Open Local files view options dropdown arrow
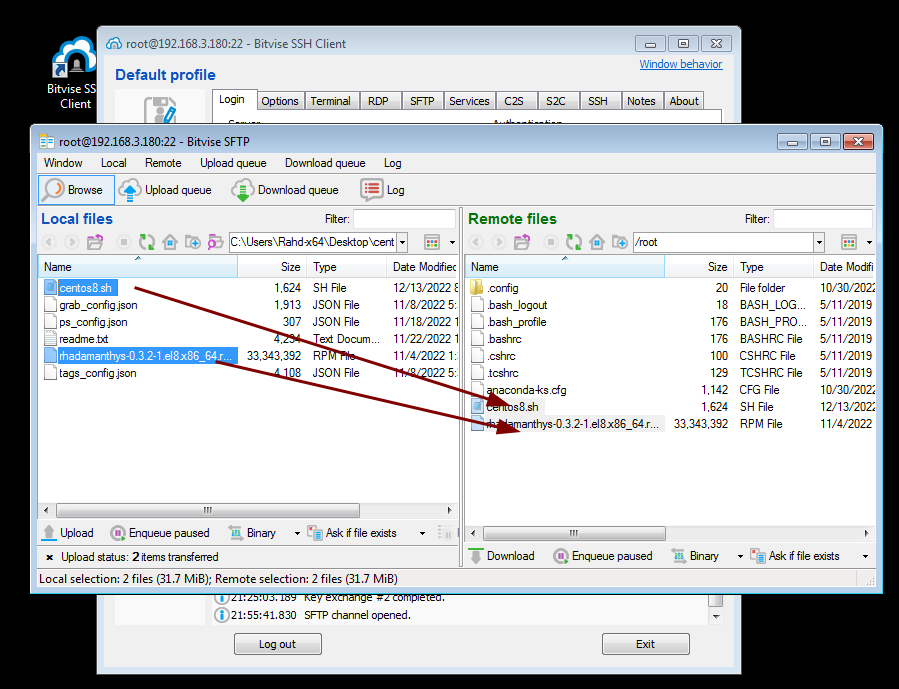 [452, 242]
